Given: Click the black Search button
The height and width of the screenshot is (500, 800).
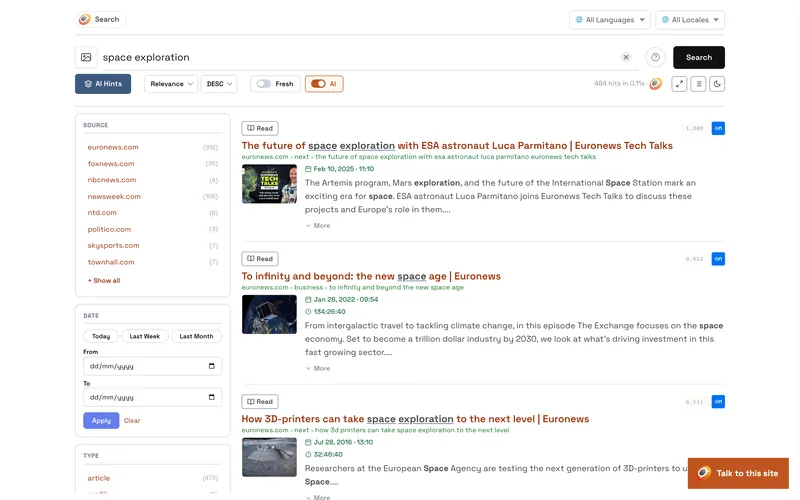Looking at the screenshot, I should coord(698,57).
